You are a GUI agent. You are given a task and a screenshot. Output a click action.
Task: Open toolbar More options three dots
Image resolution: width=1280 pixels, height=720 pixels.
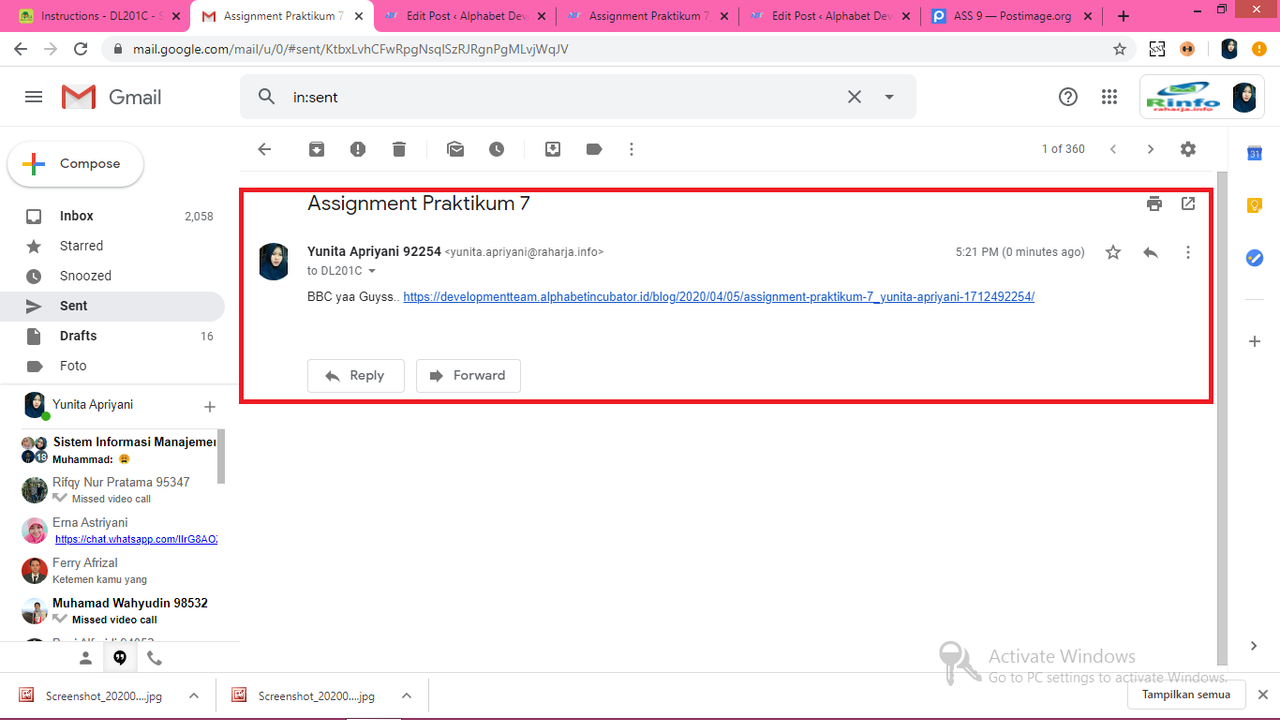pyautogui.click(x=631, y=149)
